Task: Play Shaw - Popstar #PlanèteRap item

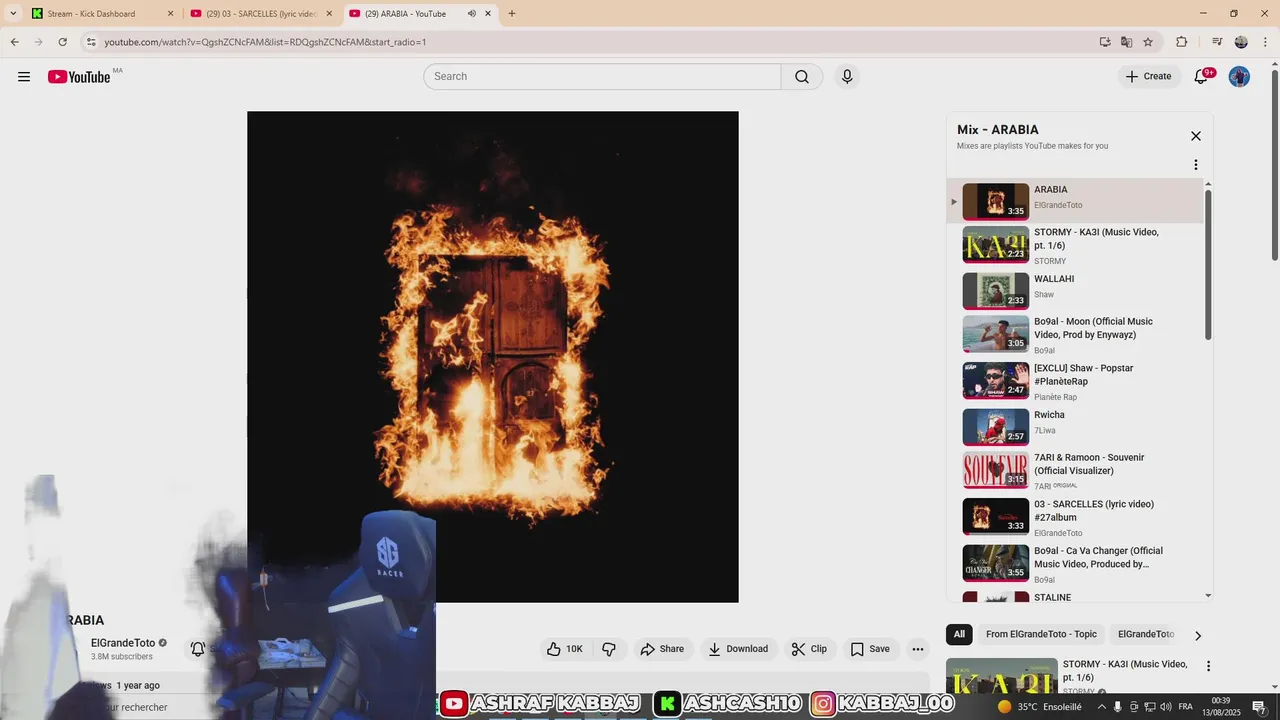Action: [x=1076, y=381]
